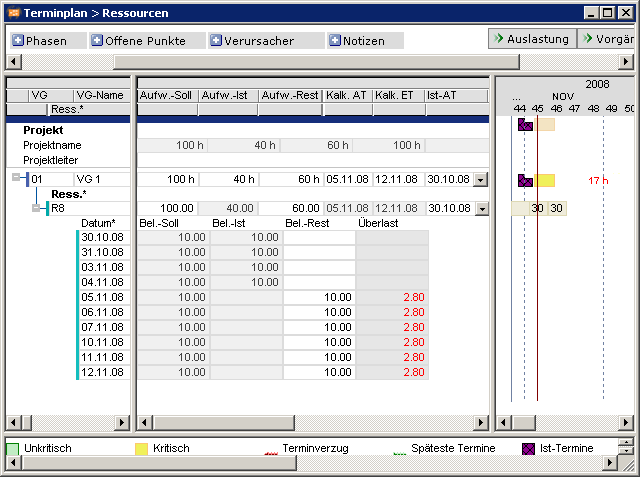Image resolution: width=640 pixels, height=477 pixels.
Task: Click the filter field below Aufw.-Soll
Action: point(168,109)
